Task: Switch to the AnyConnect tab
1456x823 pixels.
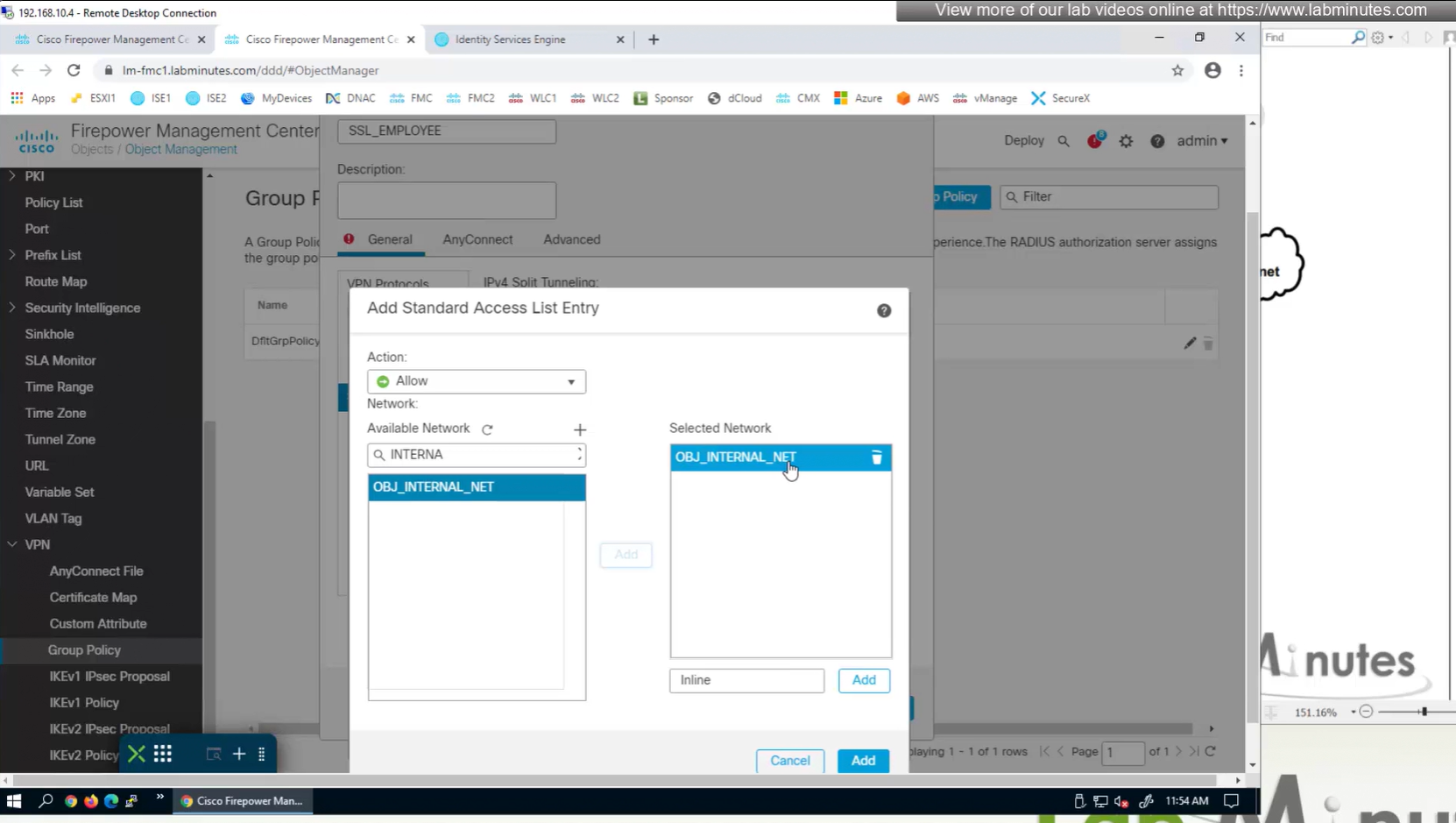Action: point(477,239)
